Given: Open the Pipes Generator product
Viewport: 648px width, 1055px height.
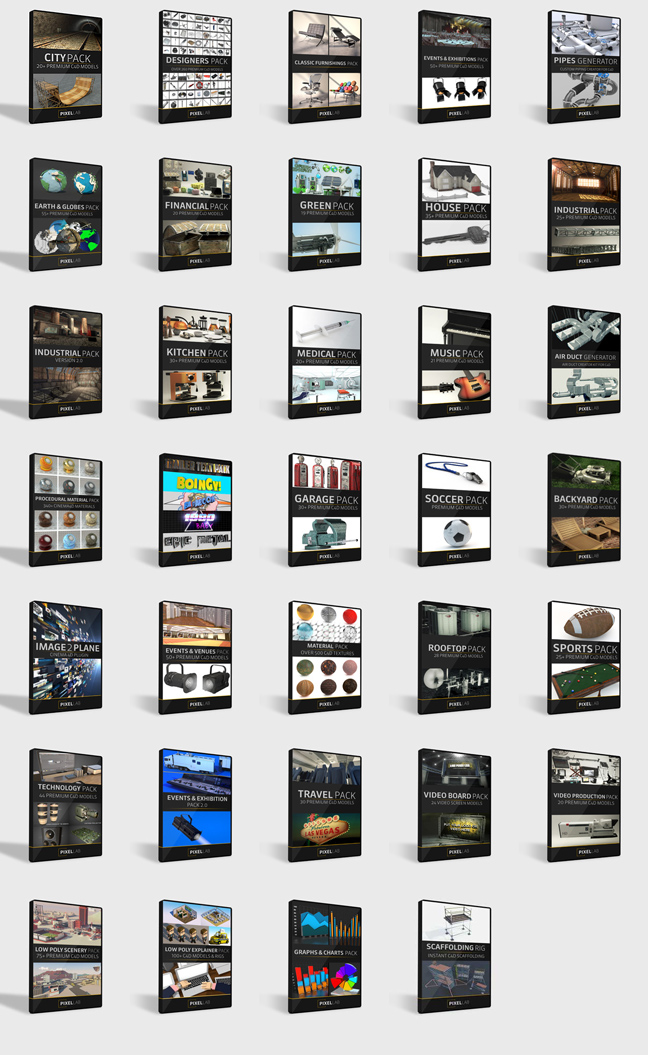Looking at the screenshot, I should (584, 67).
